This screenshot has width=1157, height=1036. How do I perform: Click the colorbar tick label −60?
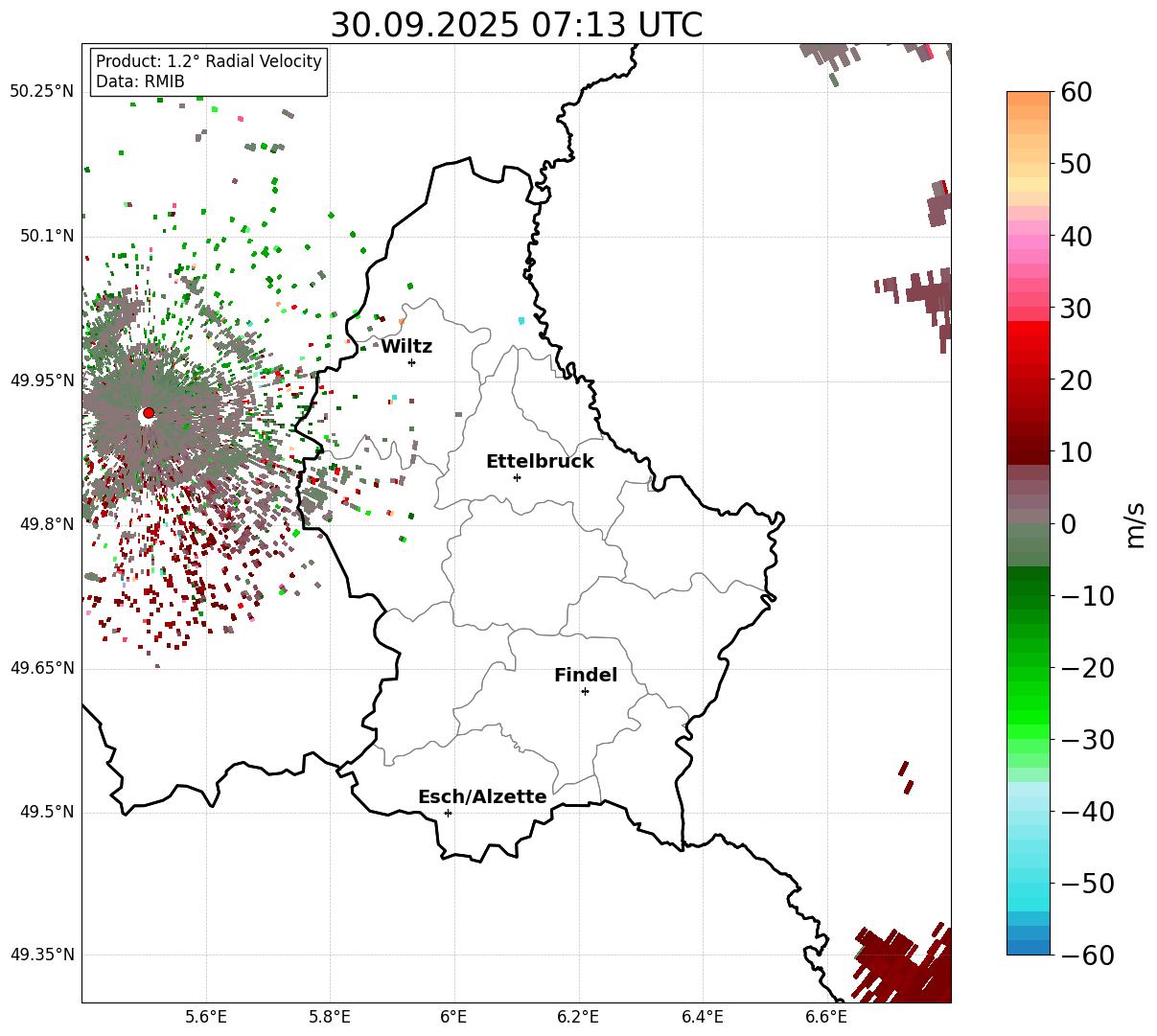pos(1087,955)
